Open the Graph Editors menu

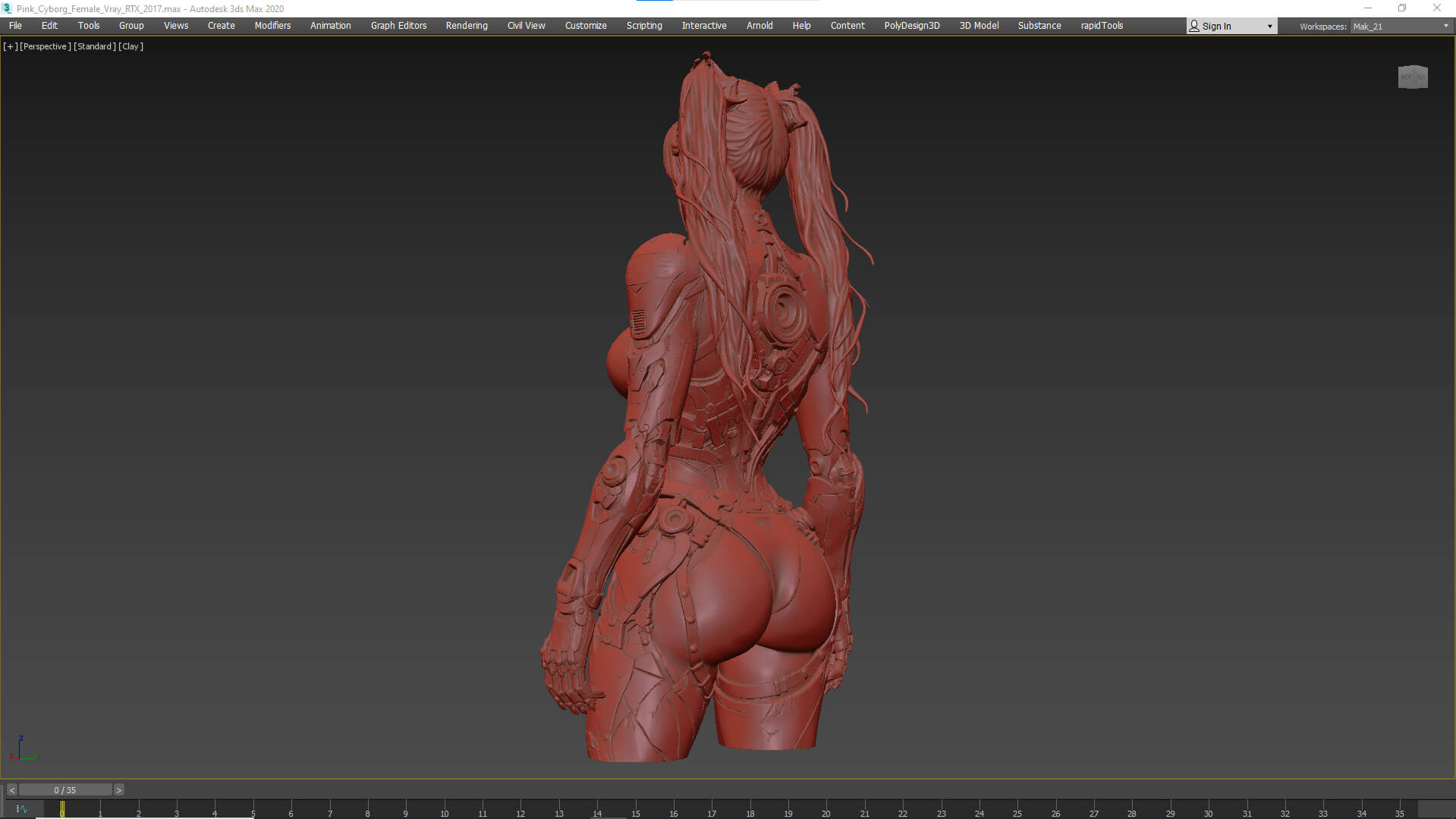coord(398,26)
